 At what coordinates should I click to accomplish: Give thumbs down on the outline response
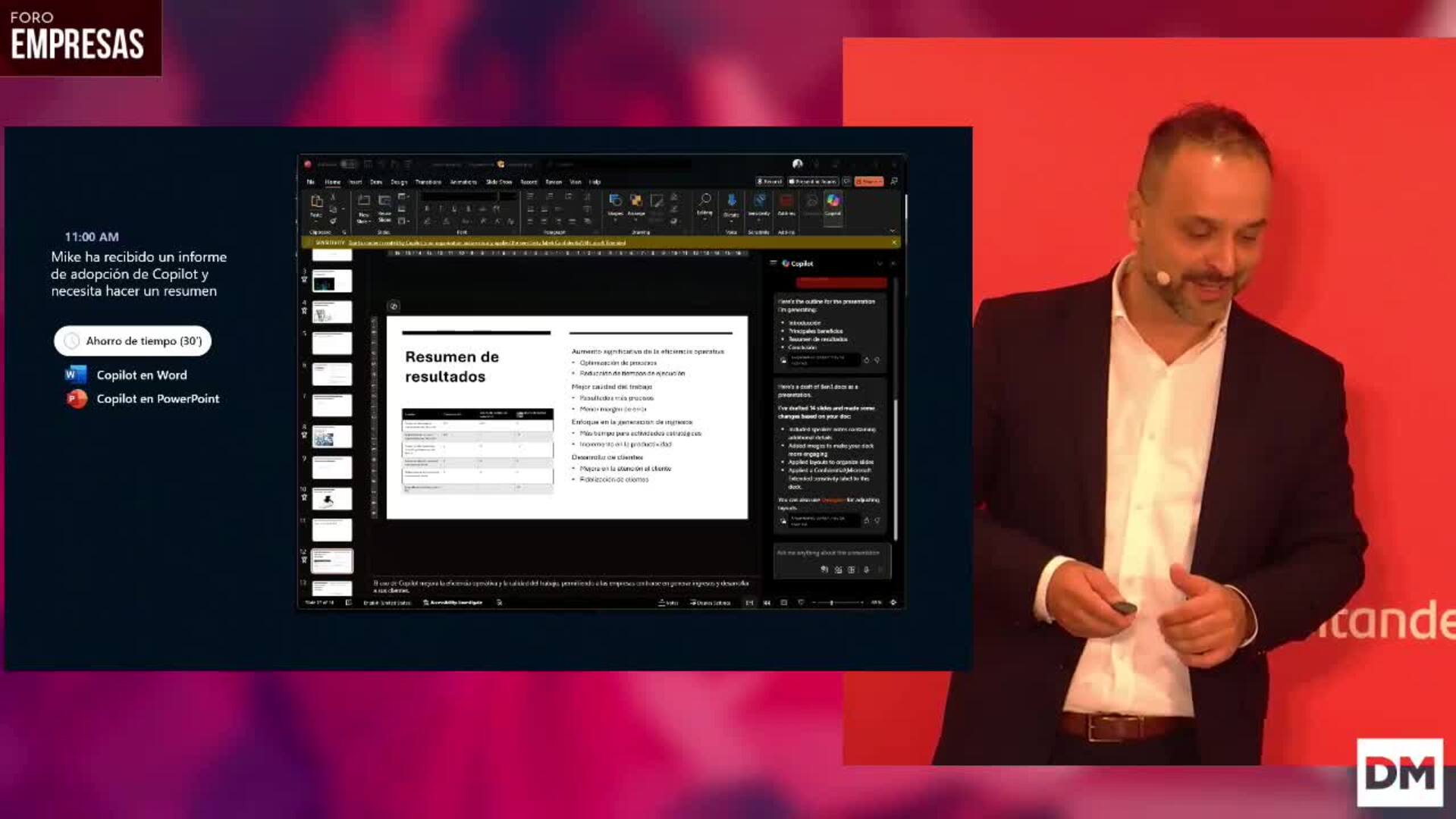877,360
